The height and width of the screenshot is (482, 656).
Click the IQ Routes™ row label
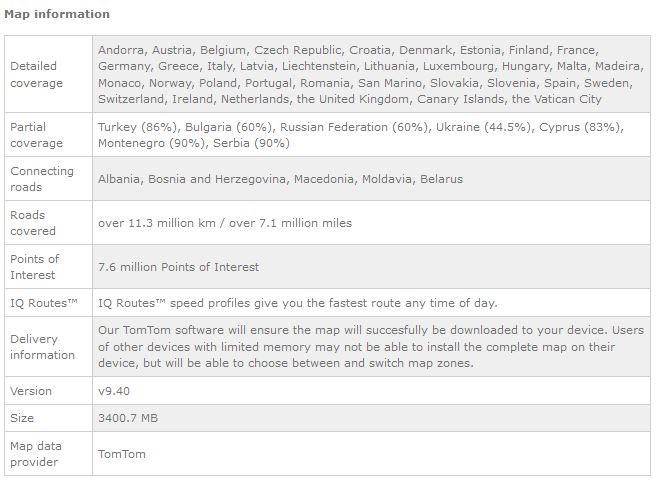tap(44, 303)
